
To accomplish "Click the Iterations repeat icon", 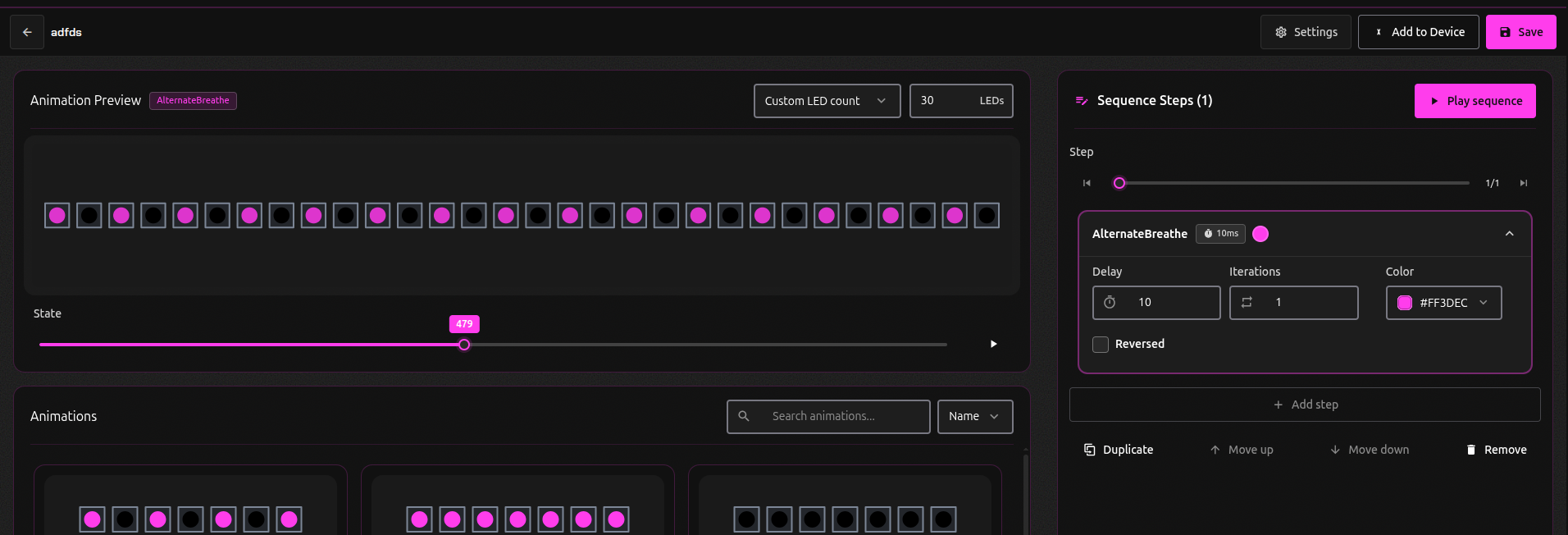I will (1247, 302).
